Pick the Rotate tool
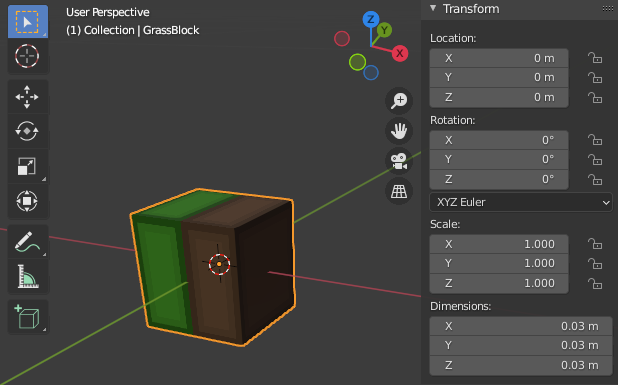The height and width of the screenshot is (385, 618). pyautogui.click(x=28, y=131)
